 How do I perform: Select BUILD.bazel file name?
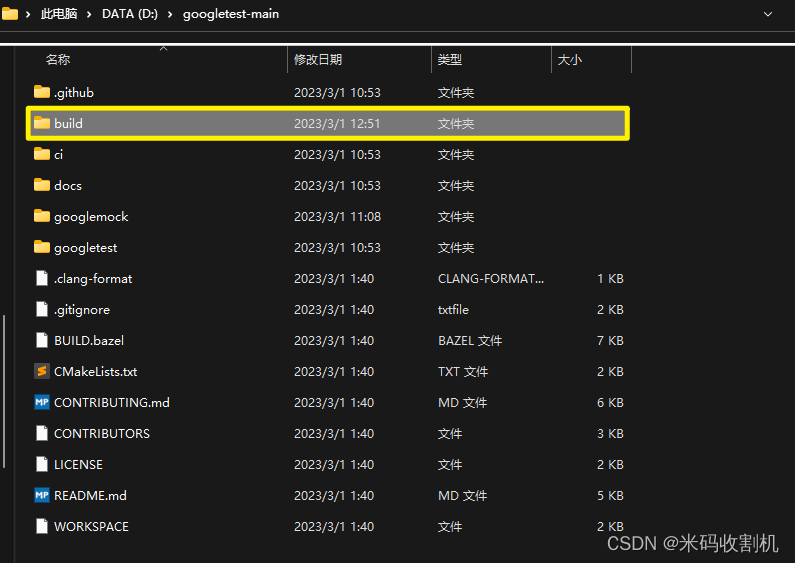pyautogui.click(x=89, y=340)
